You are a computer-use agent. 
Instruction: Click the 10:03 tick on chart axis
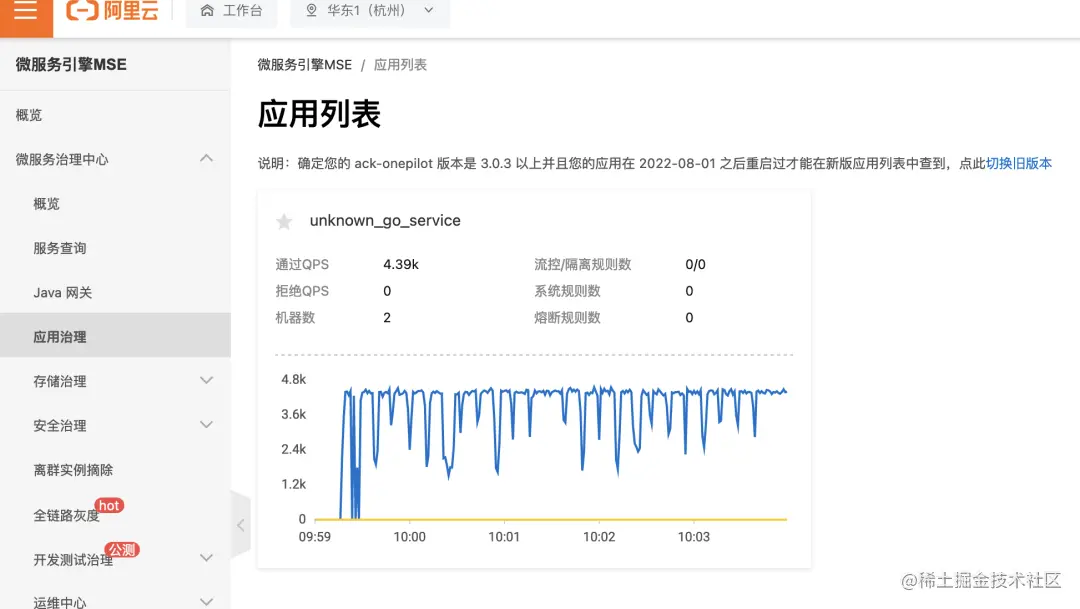click(x=693, y=537)
